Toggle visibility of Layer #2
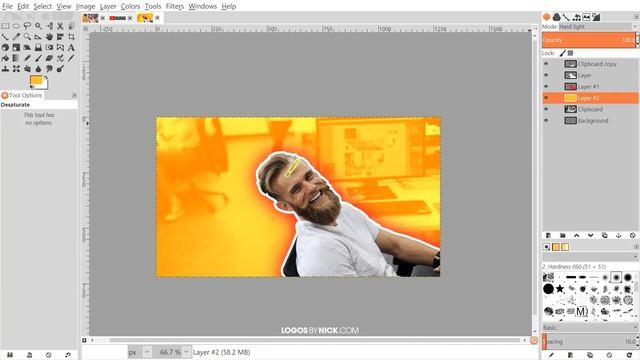The height and width of the screenshot is (360, 640). (x=546, y=98)
